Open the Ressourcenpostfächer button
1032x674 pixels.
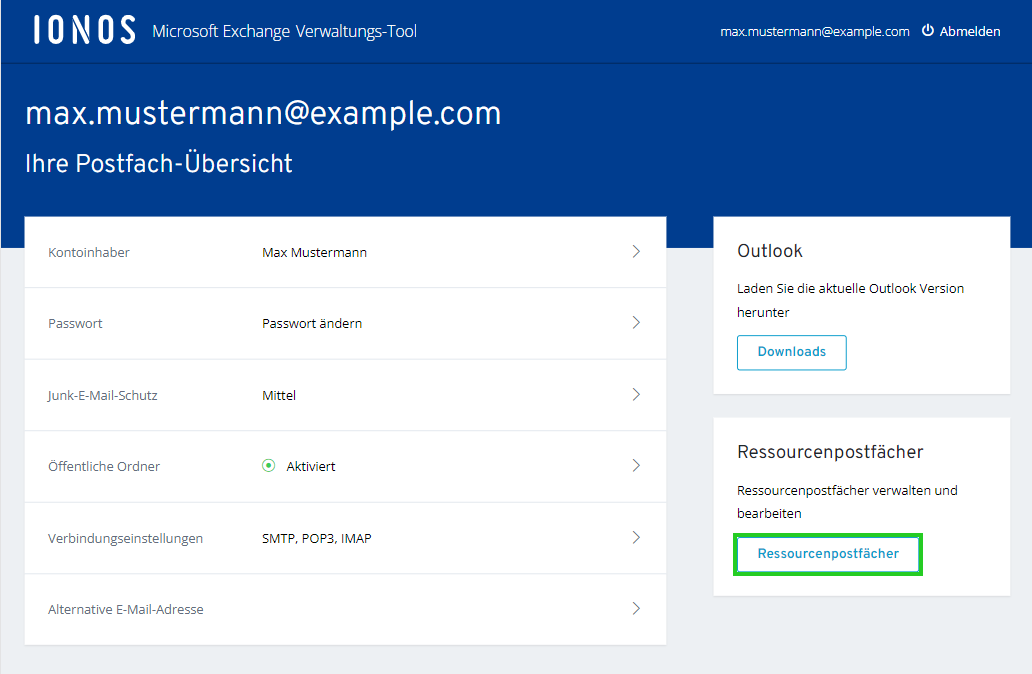pos(827,554)
